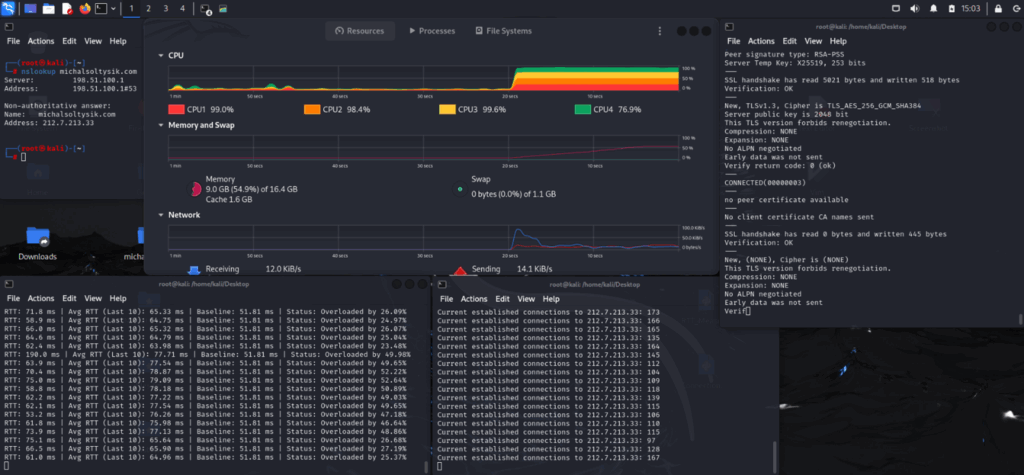Click the blue Receiving arrow icon
Screen dimensions: 1024x475
tap(193, 269)
